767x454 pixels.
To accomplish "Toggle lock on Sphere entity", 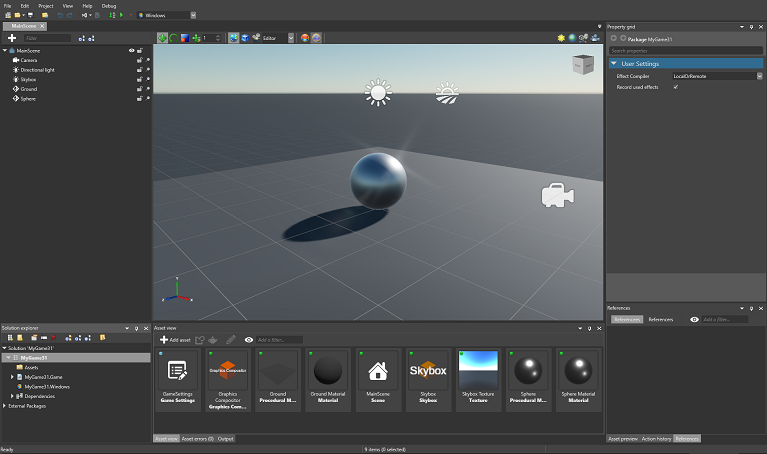I will (x=139, y=99).
